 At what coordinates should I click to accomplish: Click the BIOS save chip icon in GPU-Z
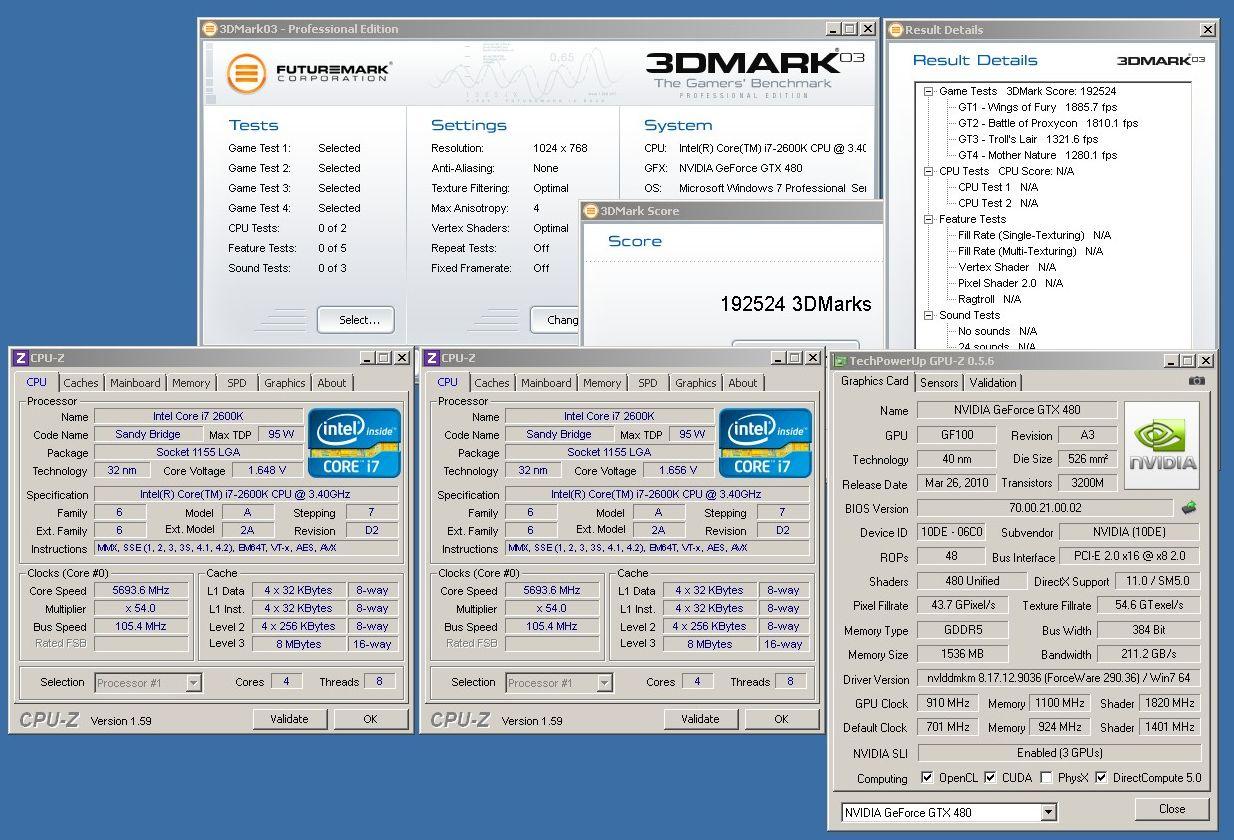coord(1189,508)
